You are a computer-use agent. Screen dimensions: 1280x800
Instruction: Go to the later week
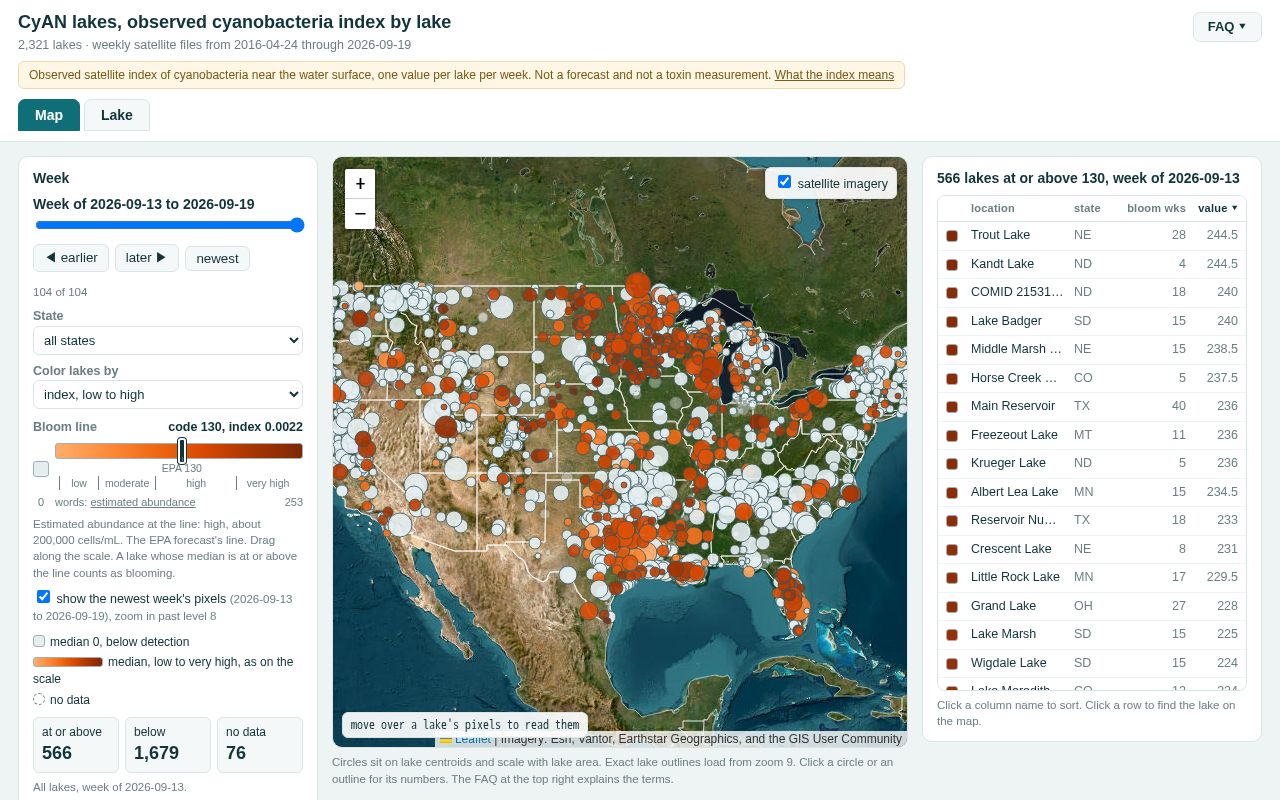pyautogui.click(x=147, y=258)
